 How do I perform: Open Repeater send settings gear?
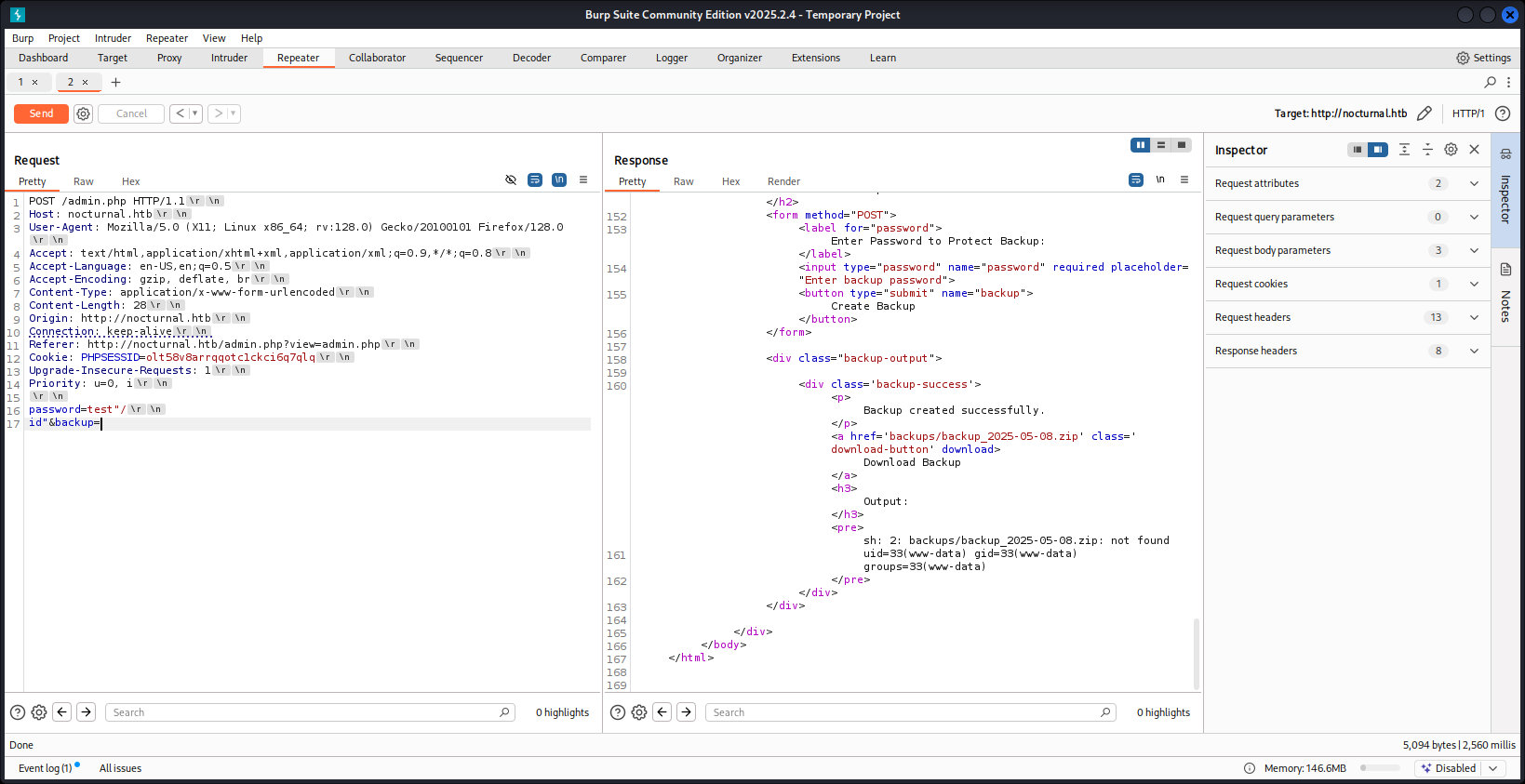[84, 113]
